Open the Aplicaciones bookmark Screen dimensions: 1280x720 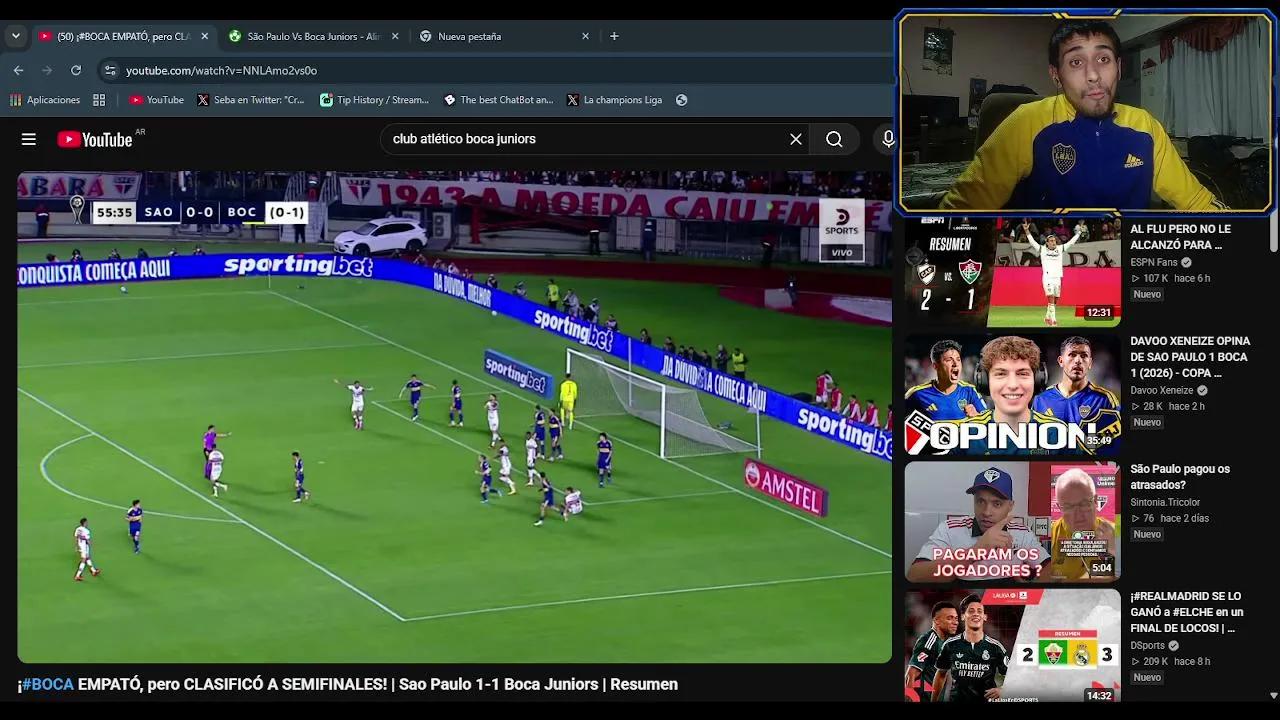tap(45, 100)
